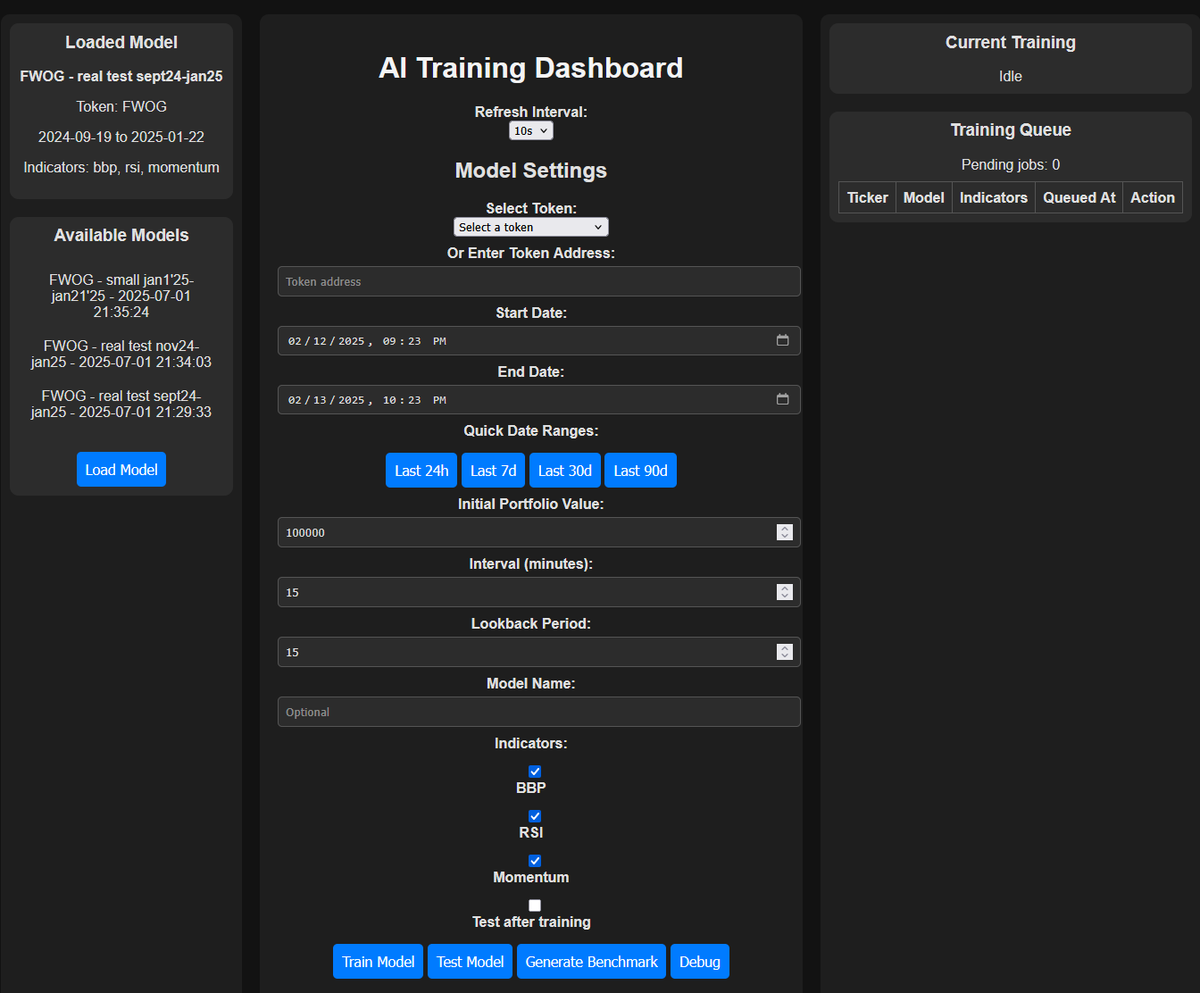1200x993 pixels.
Task: Choose the Last 90d quick range
Action: click(641, 470)
